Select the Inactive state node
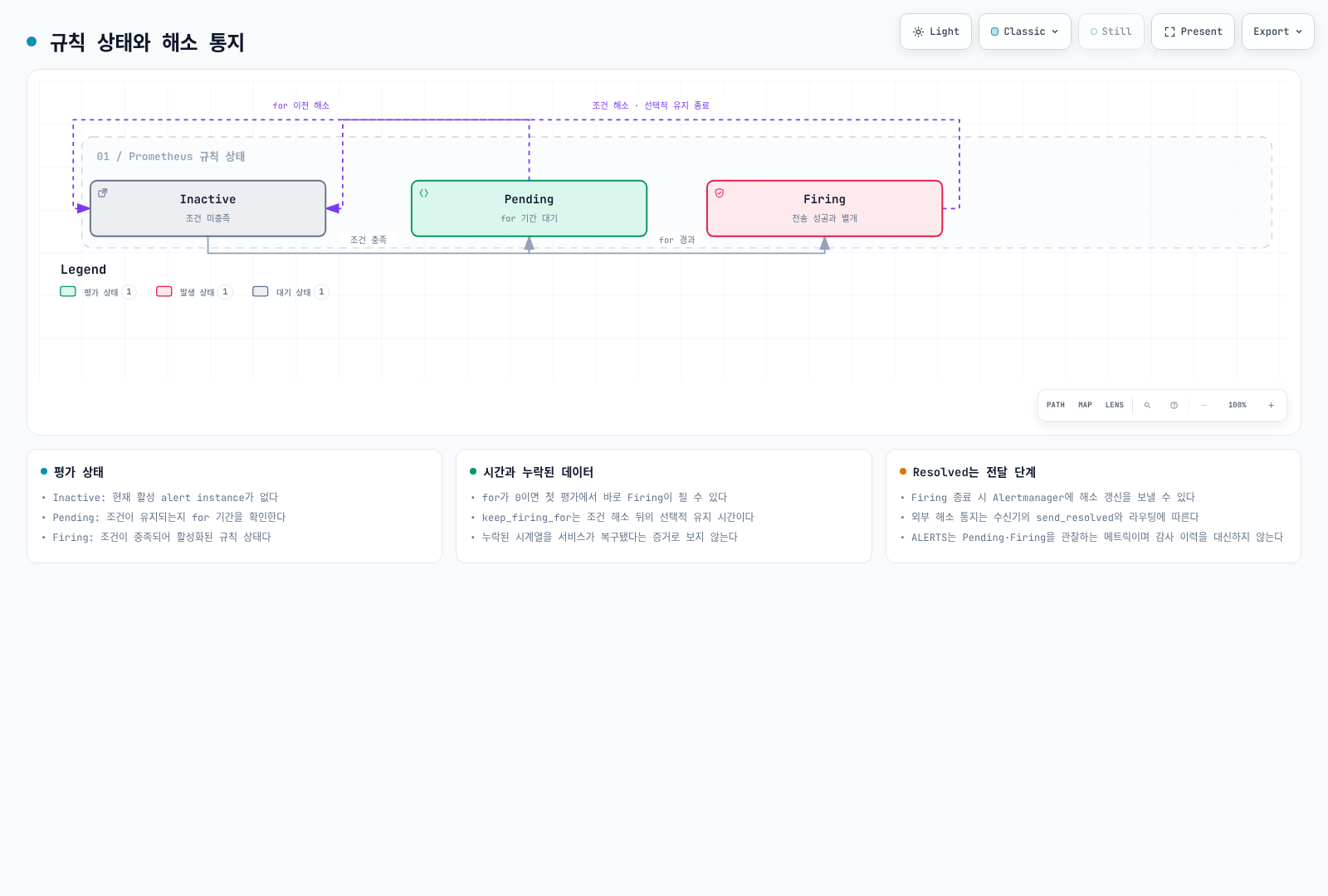Viewport: 1328px width, 896px height. coord(207,208)
